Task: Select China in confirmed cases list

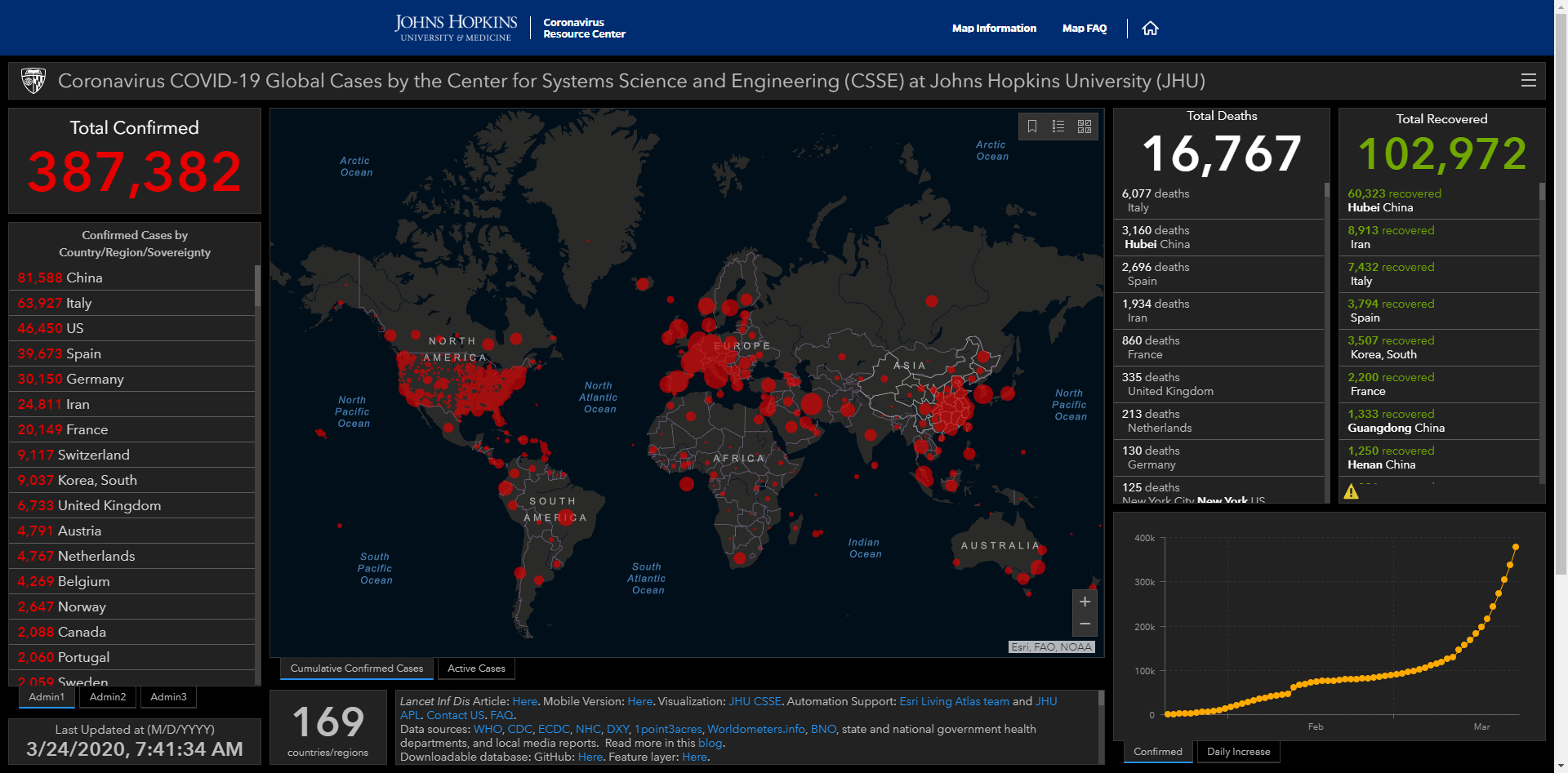Action: coord(131,278)
